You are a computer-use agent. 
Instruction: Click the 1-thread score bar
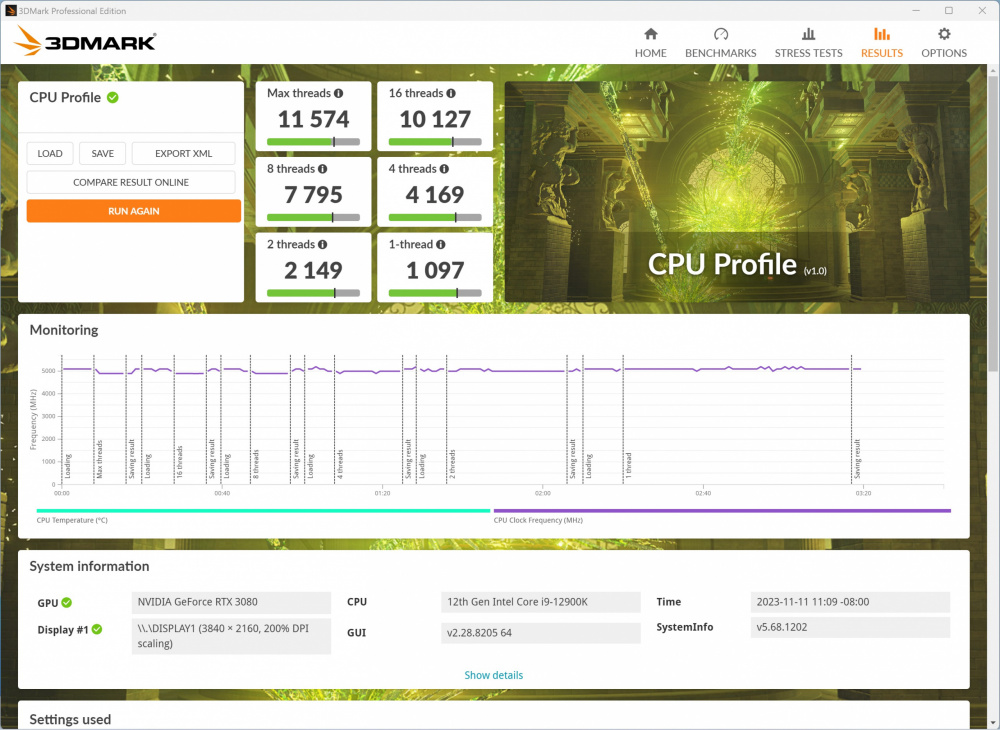point(435,293)
